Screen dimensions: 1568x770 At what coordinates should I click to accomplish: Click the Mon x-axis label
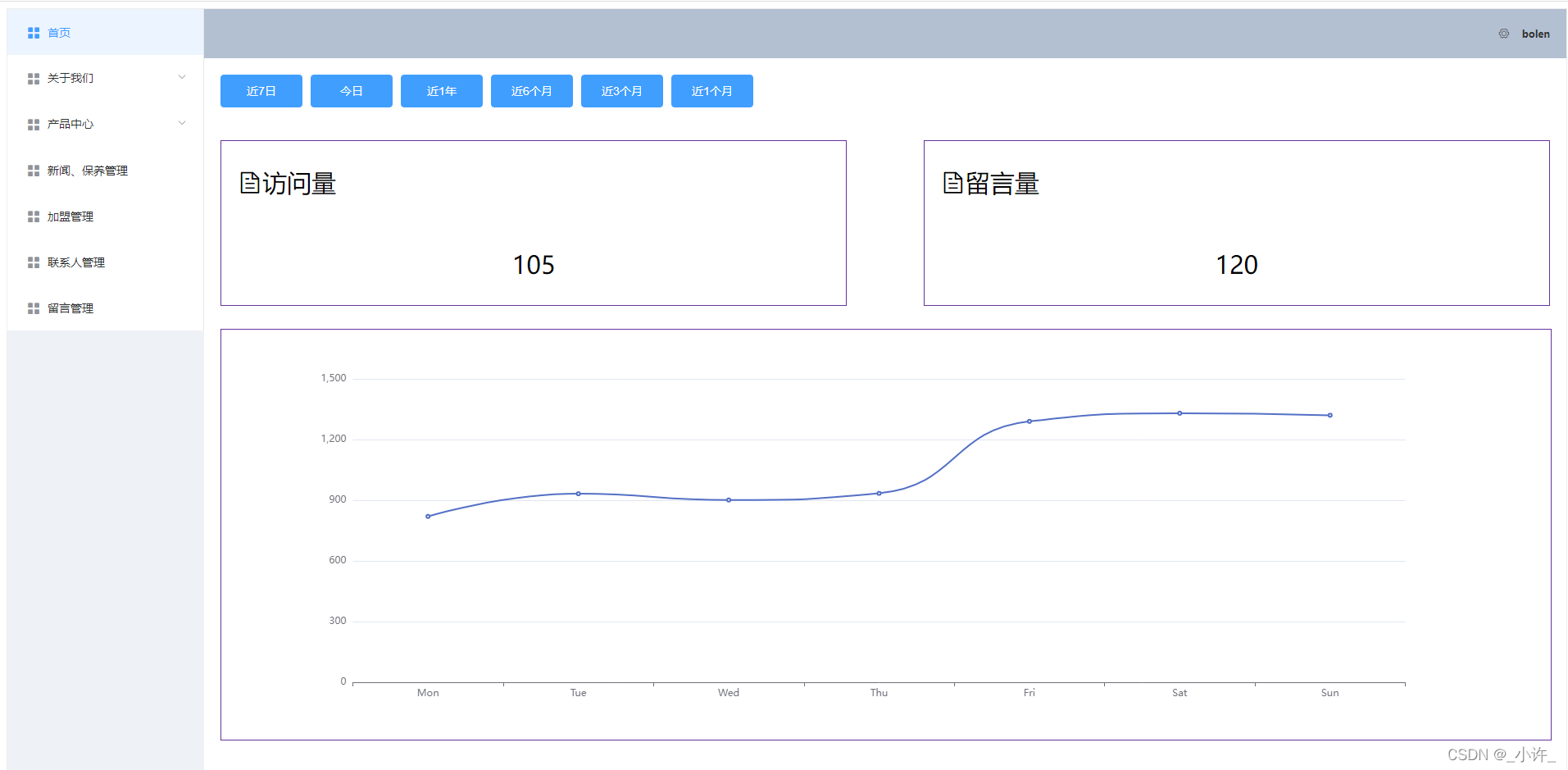click(428, 693)
